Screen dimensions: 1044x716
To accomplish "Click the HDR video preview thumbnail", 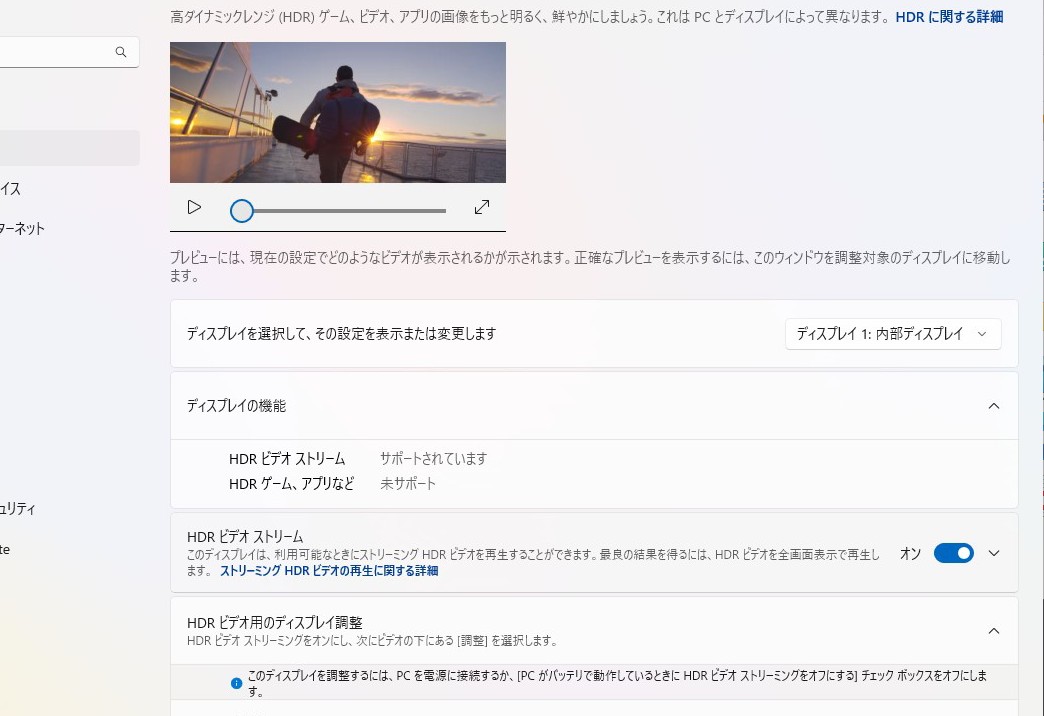I will tap(337, 112).
